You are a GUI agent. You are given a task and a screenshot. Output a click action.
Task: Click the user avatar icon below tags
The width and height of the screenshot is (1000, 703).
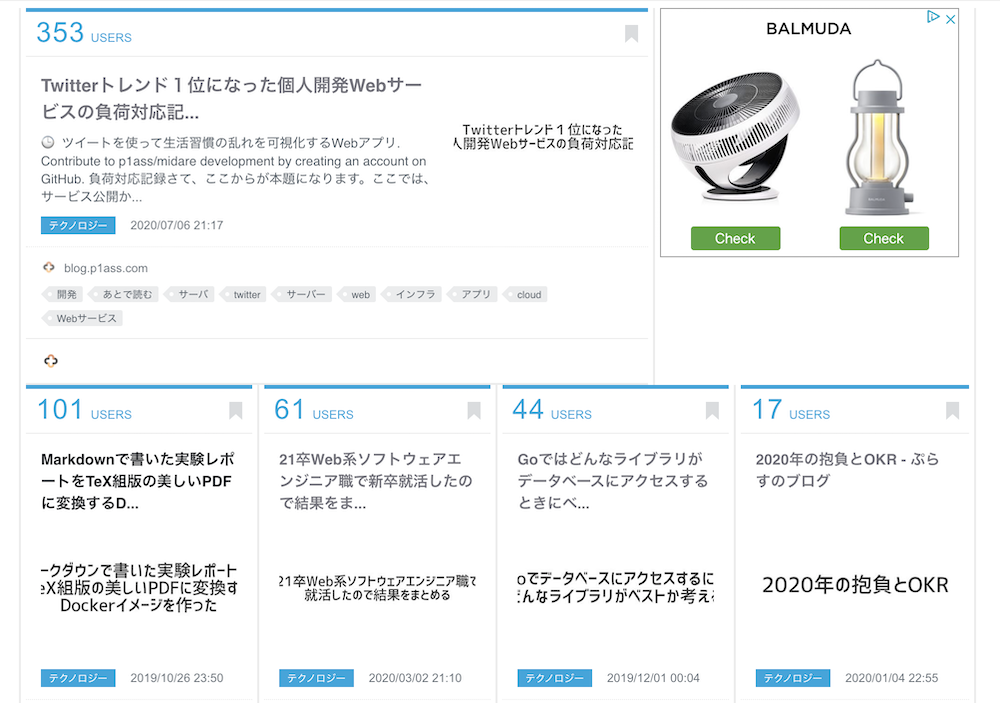pos(51,361)
